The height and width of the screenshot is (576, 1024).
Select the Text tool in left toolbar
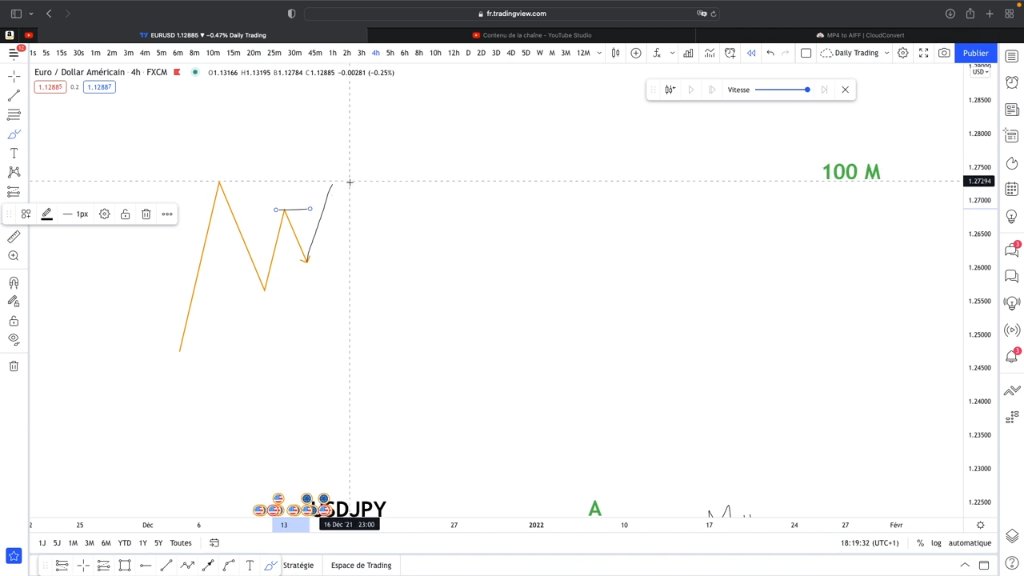pos(14,153)
